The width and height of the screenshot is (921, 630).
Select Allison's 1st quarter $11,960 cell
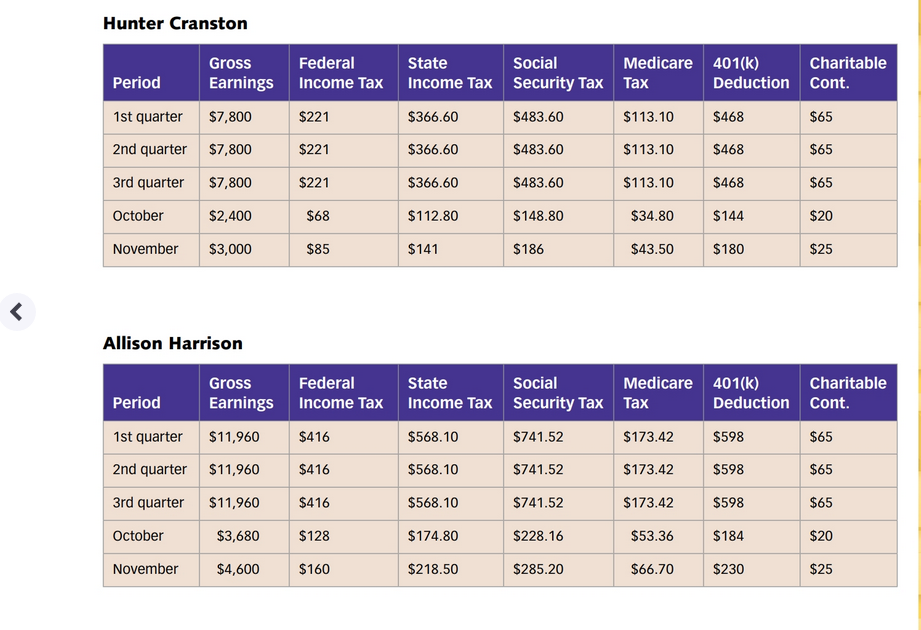(234, 437)
